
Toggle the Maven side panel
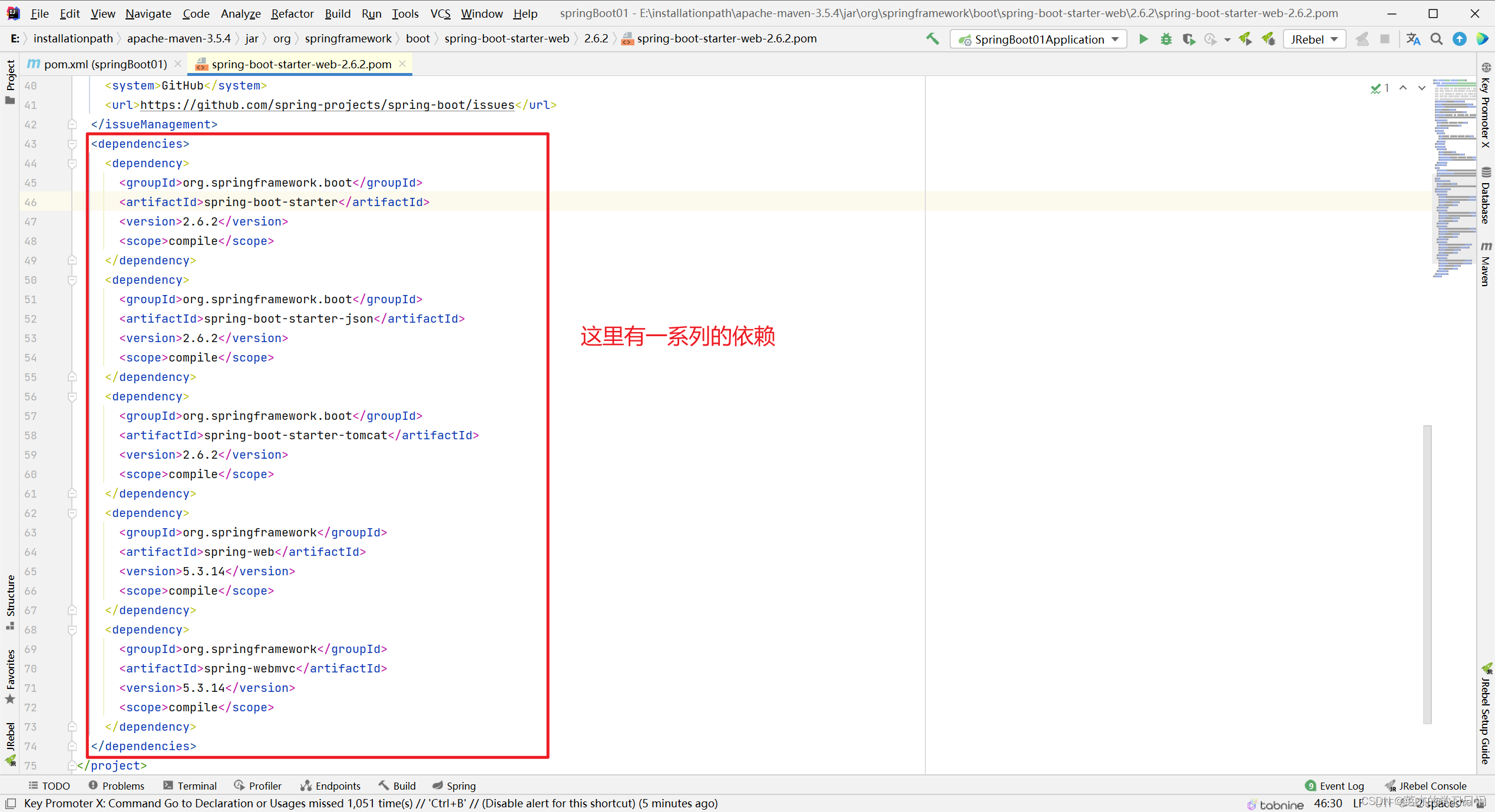pyautogui.click(x=1486, y=264)
